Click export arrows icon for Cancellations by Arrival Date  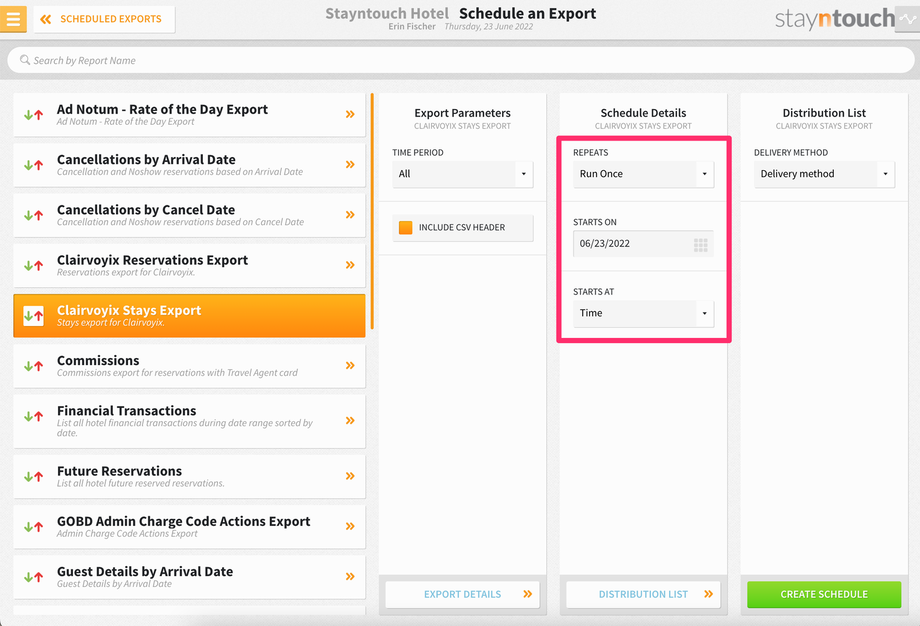33,165
